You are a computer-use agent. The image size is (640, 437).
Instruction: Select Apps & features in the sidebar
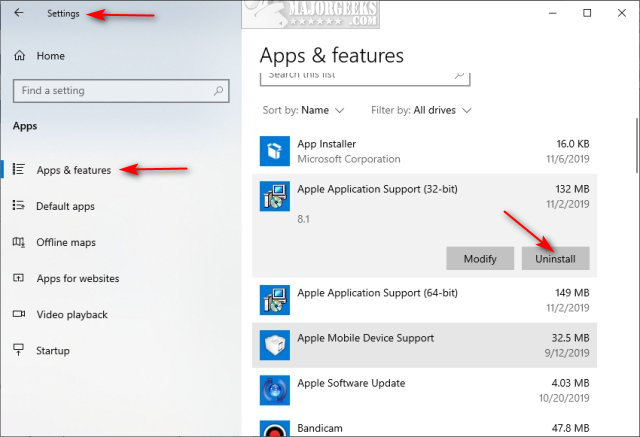(x=74, y=170)
